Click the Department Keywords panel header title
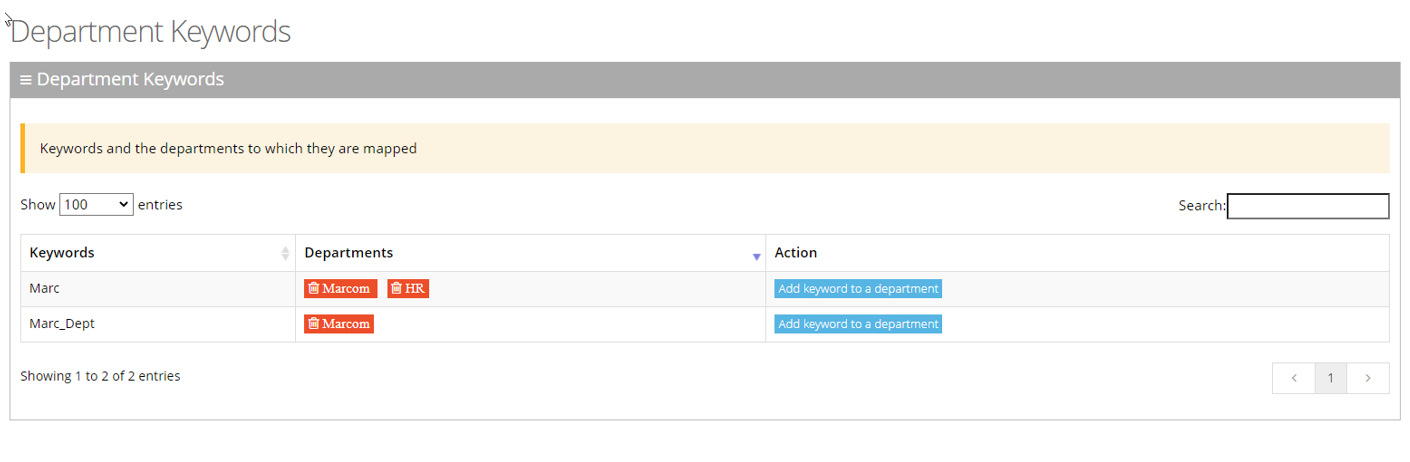Screen dimensions: 1410x462 coord(130,80)
